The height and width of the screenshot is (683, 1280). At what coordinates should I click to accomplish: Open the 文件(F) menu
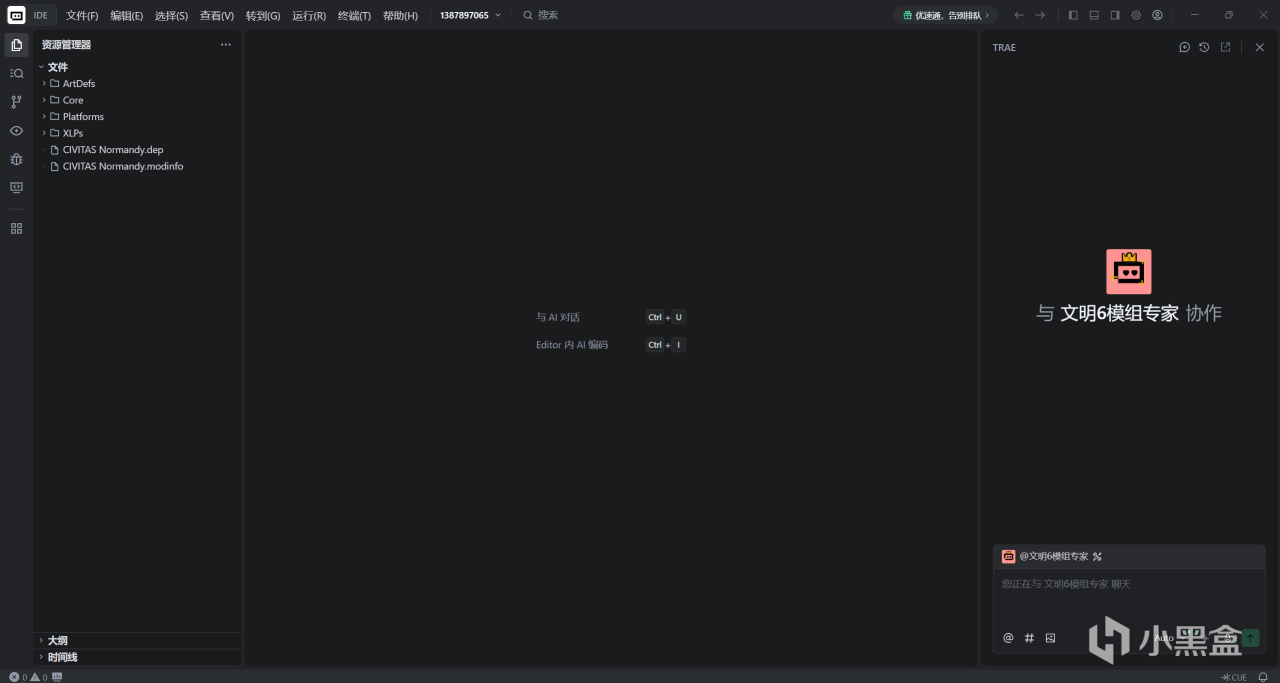pos(82,15)
